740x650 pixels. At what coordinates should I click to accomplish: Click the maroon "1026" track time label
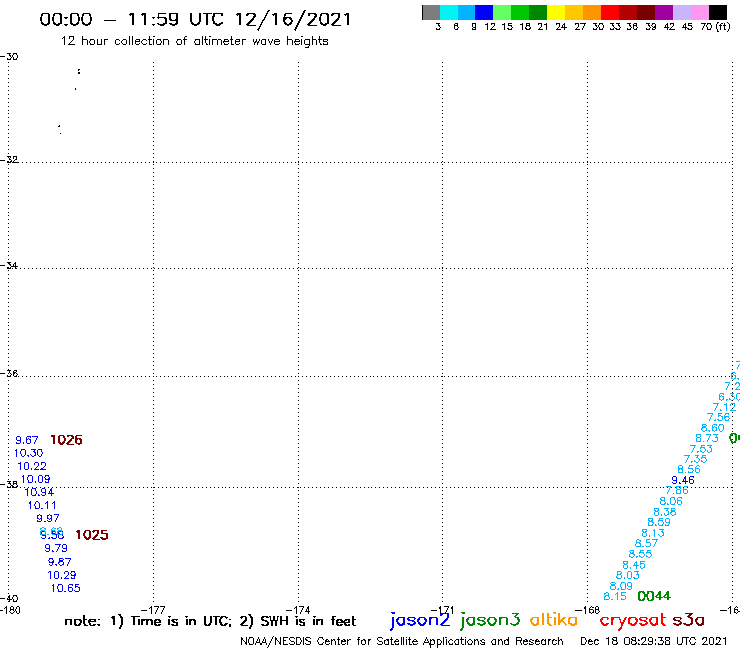pyautogui.click(x=66, y=440)
